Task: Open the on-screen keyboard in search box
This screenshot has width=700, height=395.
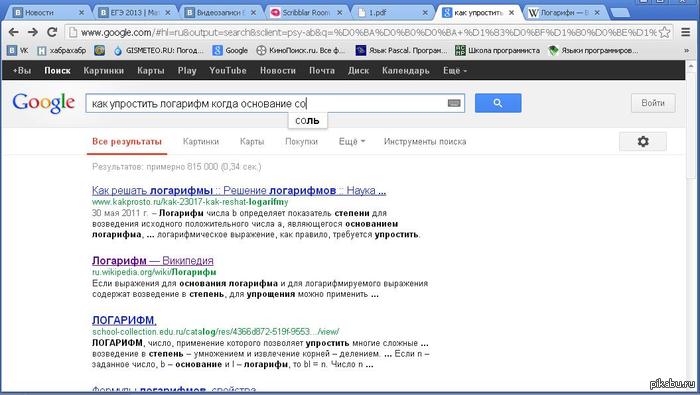Action: click(x=454, y=103)
